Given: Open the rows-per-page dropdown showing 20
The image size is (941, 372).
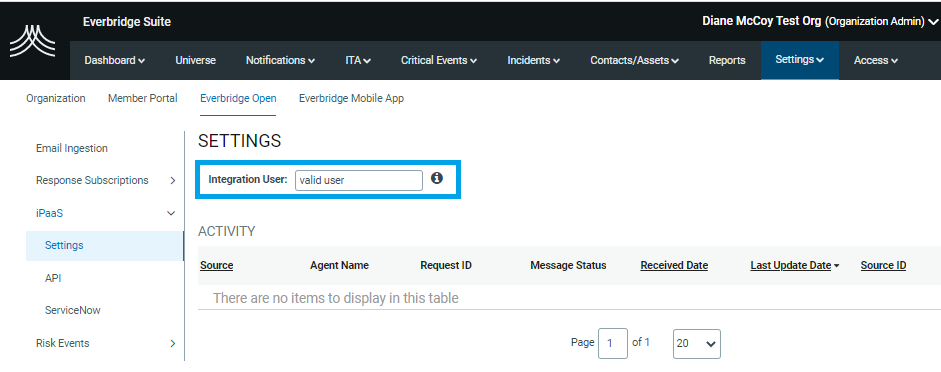Looking at the screenshot, I should pos(697,344).
